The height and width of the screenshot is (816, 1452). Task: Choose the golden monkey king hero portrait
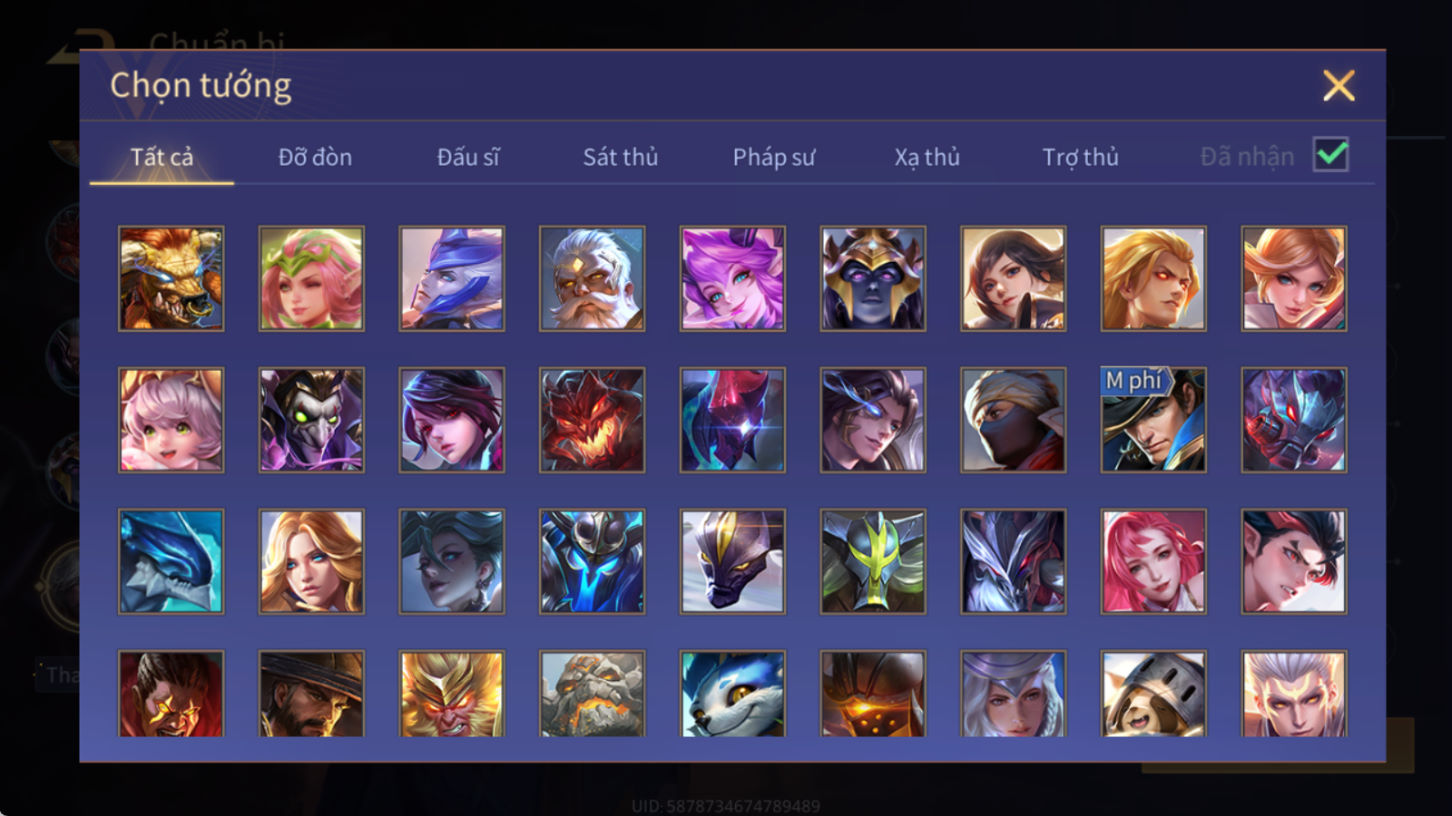point(452,694)
